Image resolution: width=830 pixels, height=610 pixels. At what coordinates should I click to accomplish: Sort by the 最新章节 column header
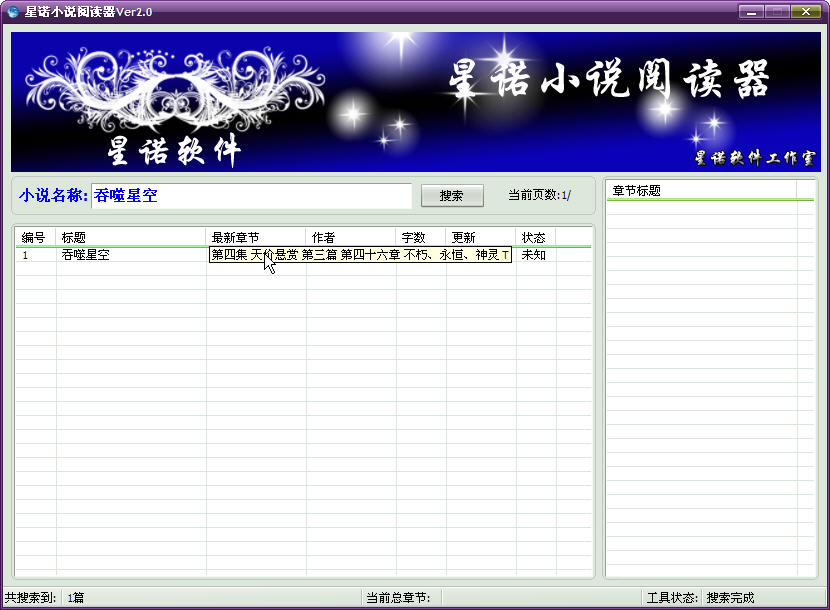pos(255,238)
